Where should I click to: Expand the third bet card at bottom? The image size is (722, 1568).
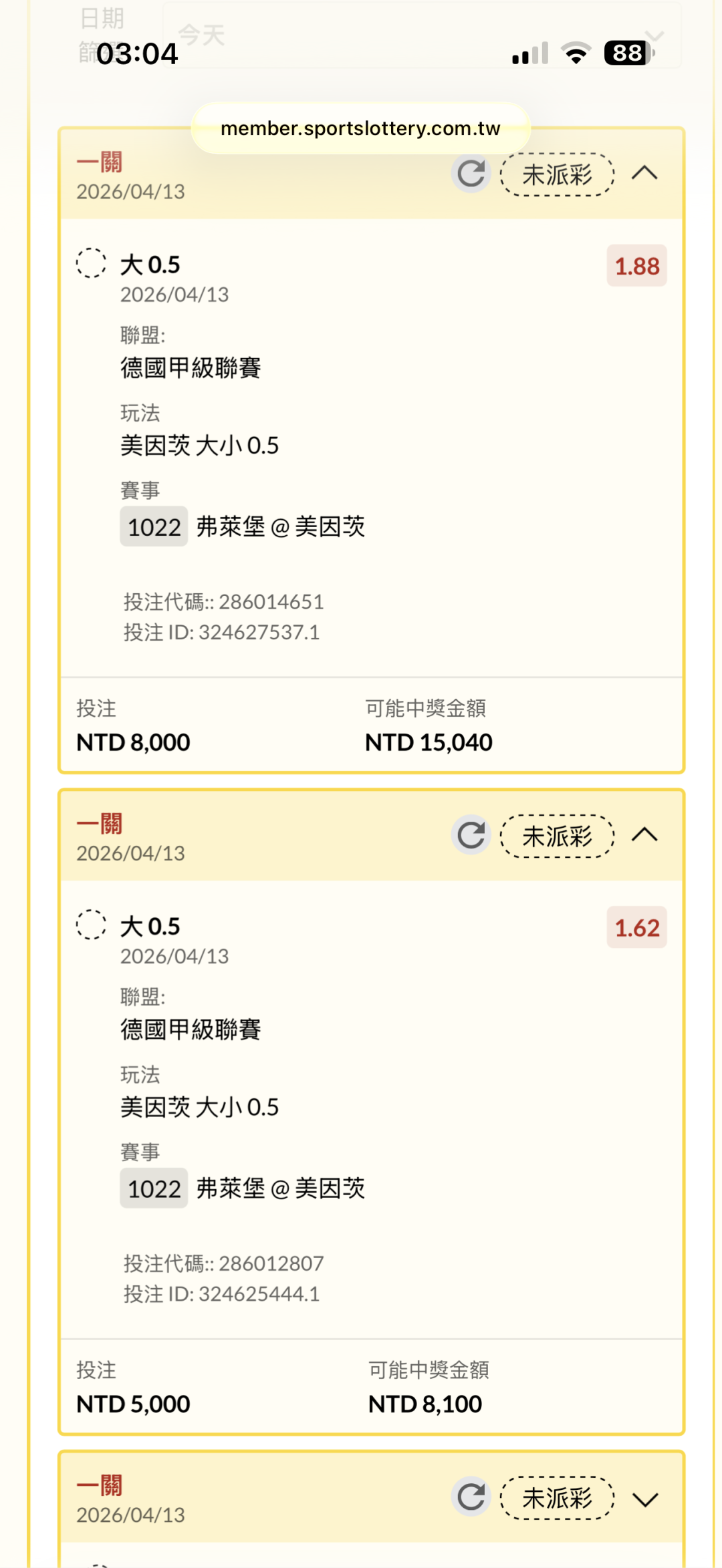[644, 1499]
